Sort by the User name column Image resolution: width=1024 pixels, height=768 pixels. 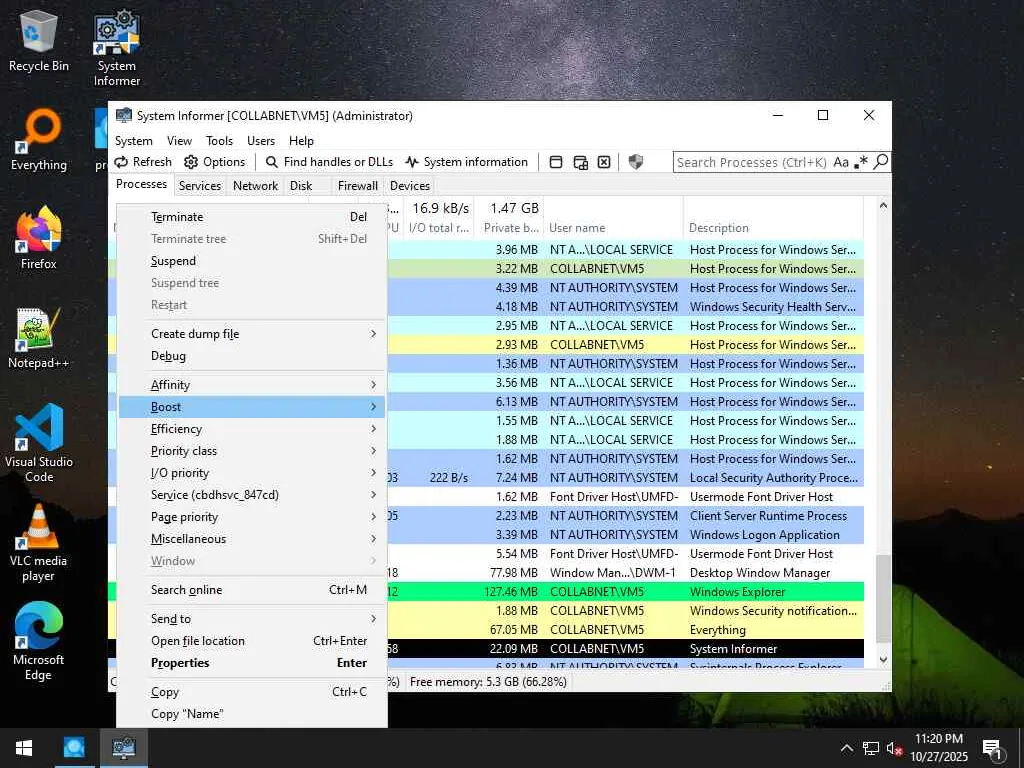pos(613,228)
